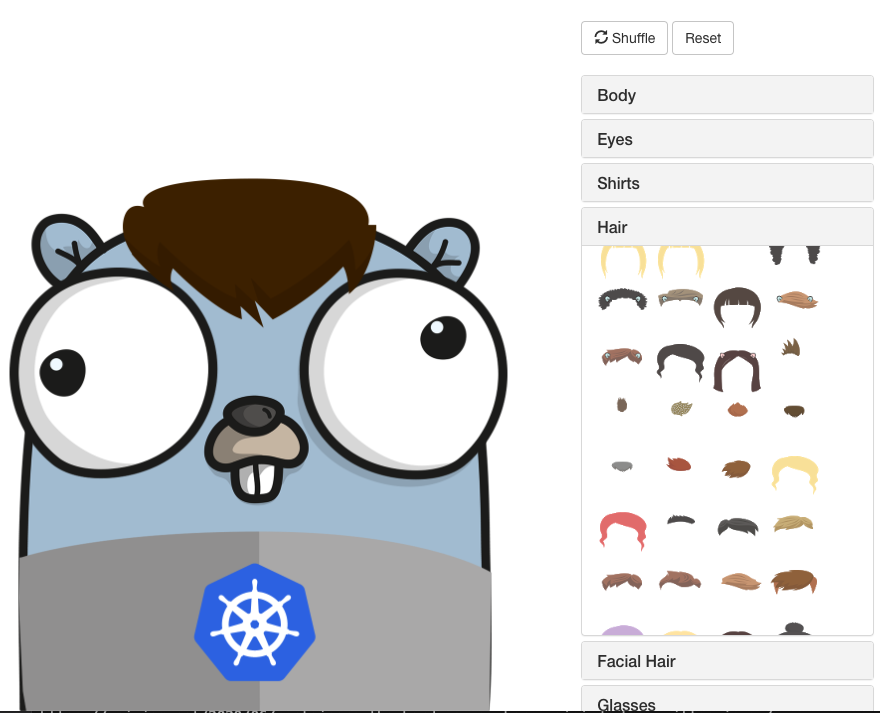Expand the Shirts section
Viewport: 880px width, 713px height.
tap(727, 183)
